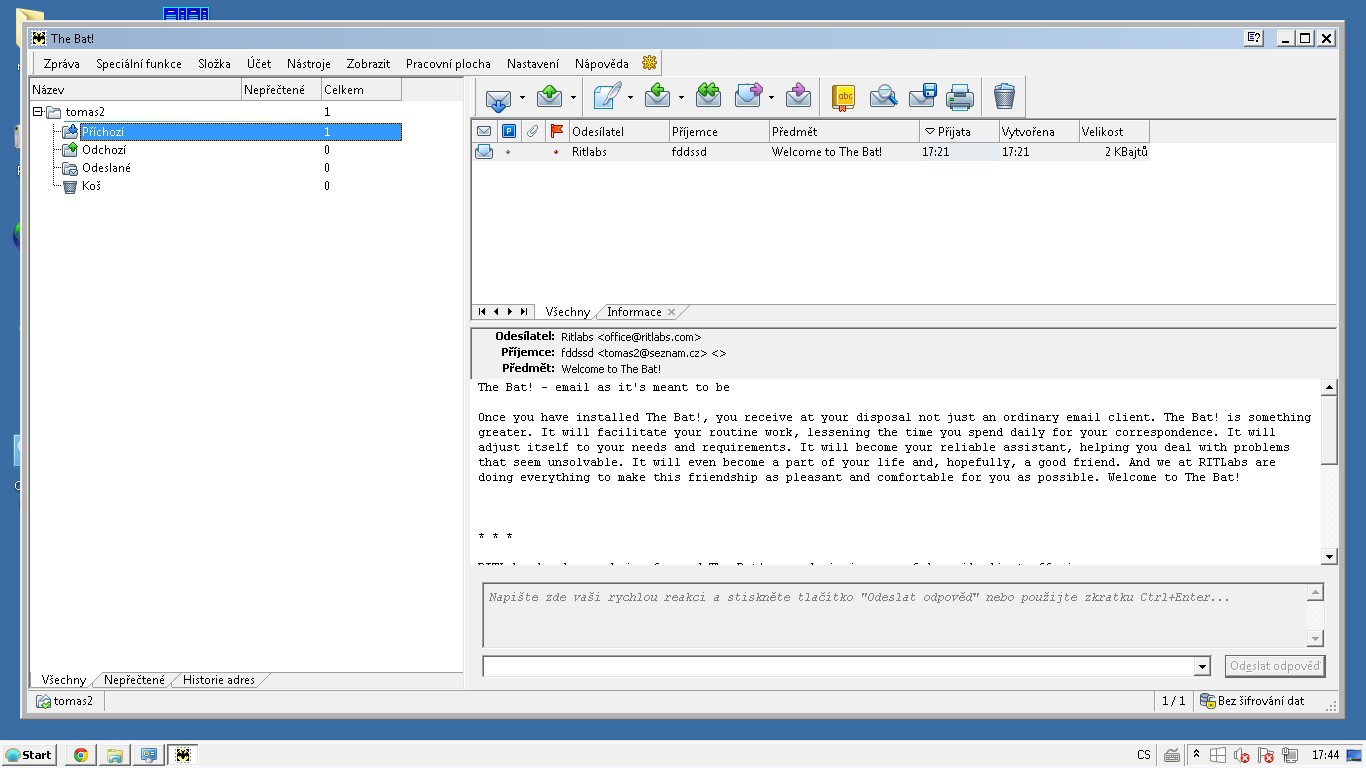
Task: Click the Ritlabs message envelope icon
Action: (484, 152)
